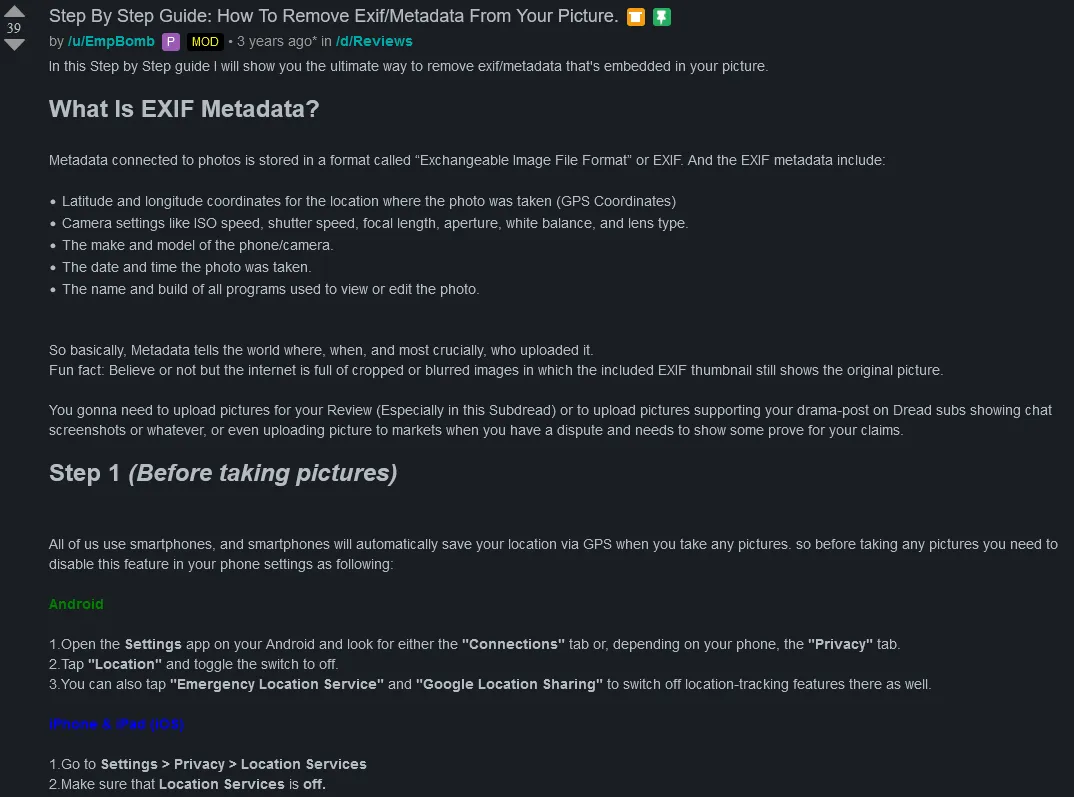This screenshot has height=797, width=1074.
Task: Click the 'Step 1 (Before taking pictures)' heading
Action: tap(223, 473)
